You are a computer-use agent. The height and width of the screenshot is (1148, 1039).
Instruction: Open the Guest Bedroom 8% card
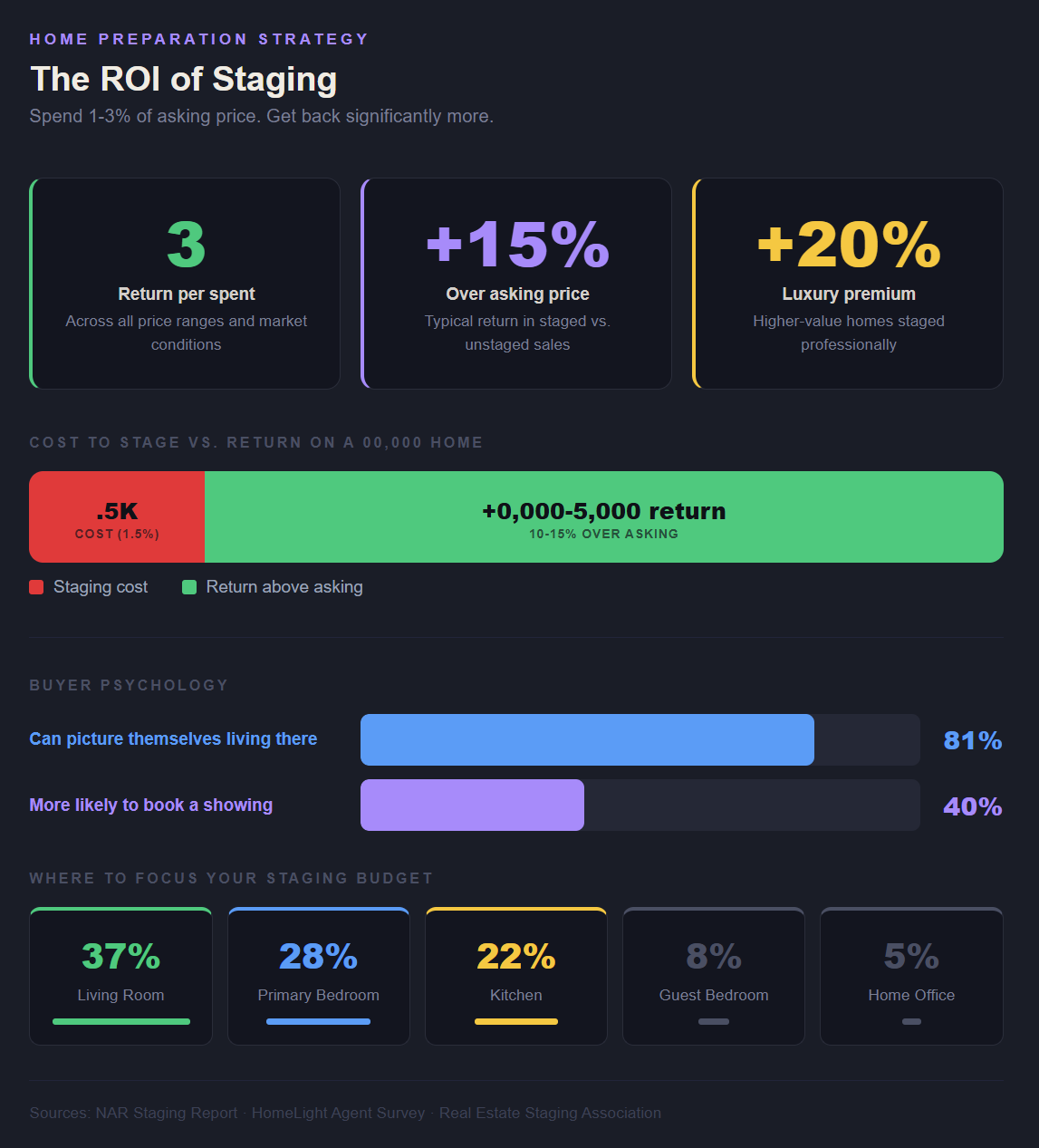click(x=714, y=976)
